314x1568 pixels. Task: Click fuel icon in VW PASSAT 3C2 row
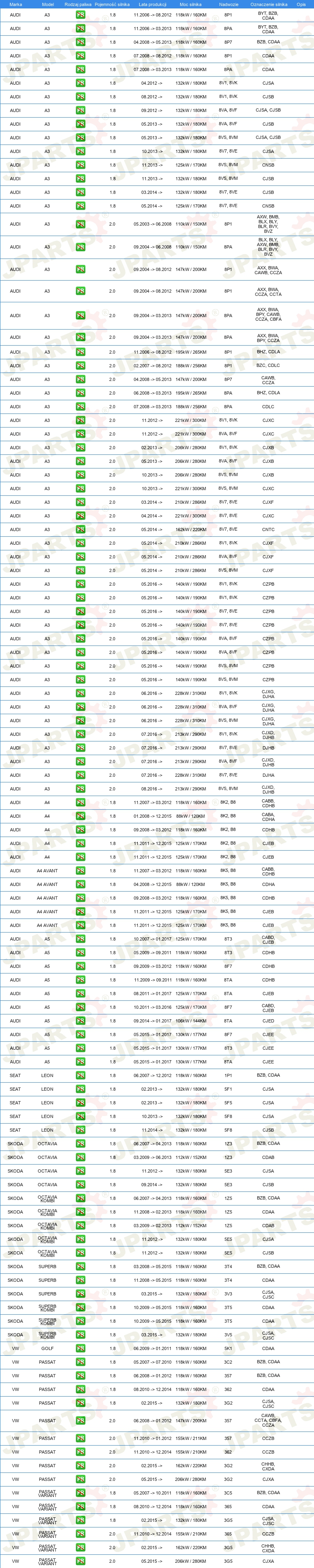click(80, 1362)
